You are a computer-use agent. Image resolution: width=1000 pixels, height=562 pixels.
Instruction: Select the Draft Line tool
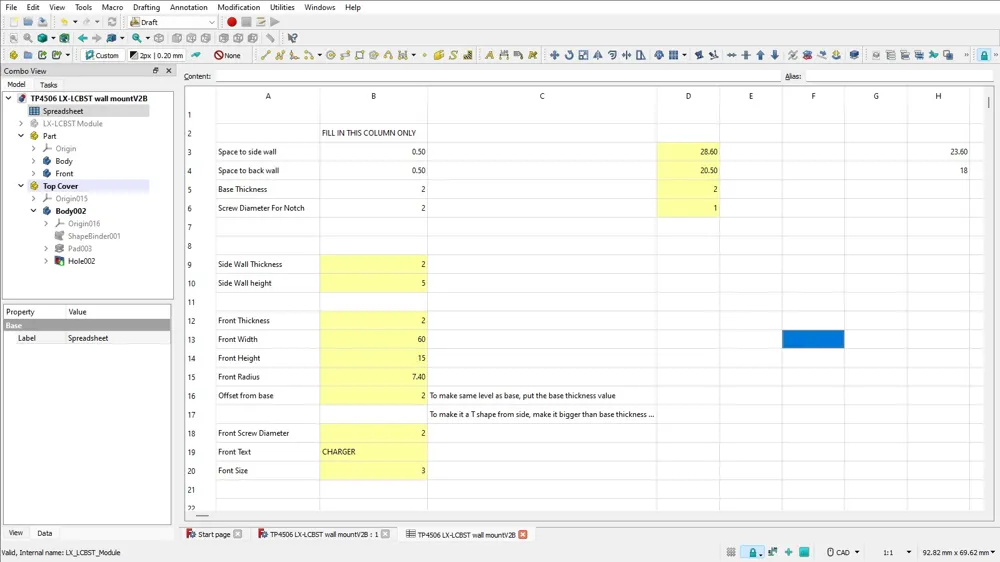[x=266, y=55]
